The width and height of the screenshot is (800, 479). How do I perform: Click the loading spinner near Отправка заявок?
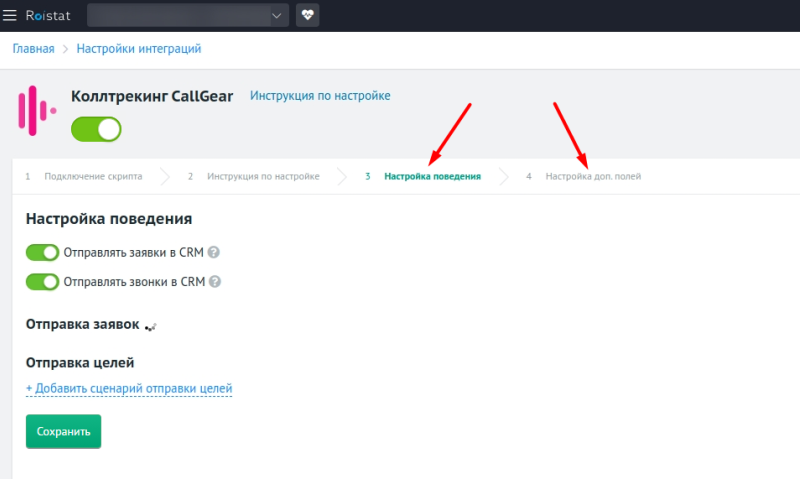click(x=151, y=327)
